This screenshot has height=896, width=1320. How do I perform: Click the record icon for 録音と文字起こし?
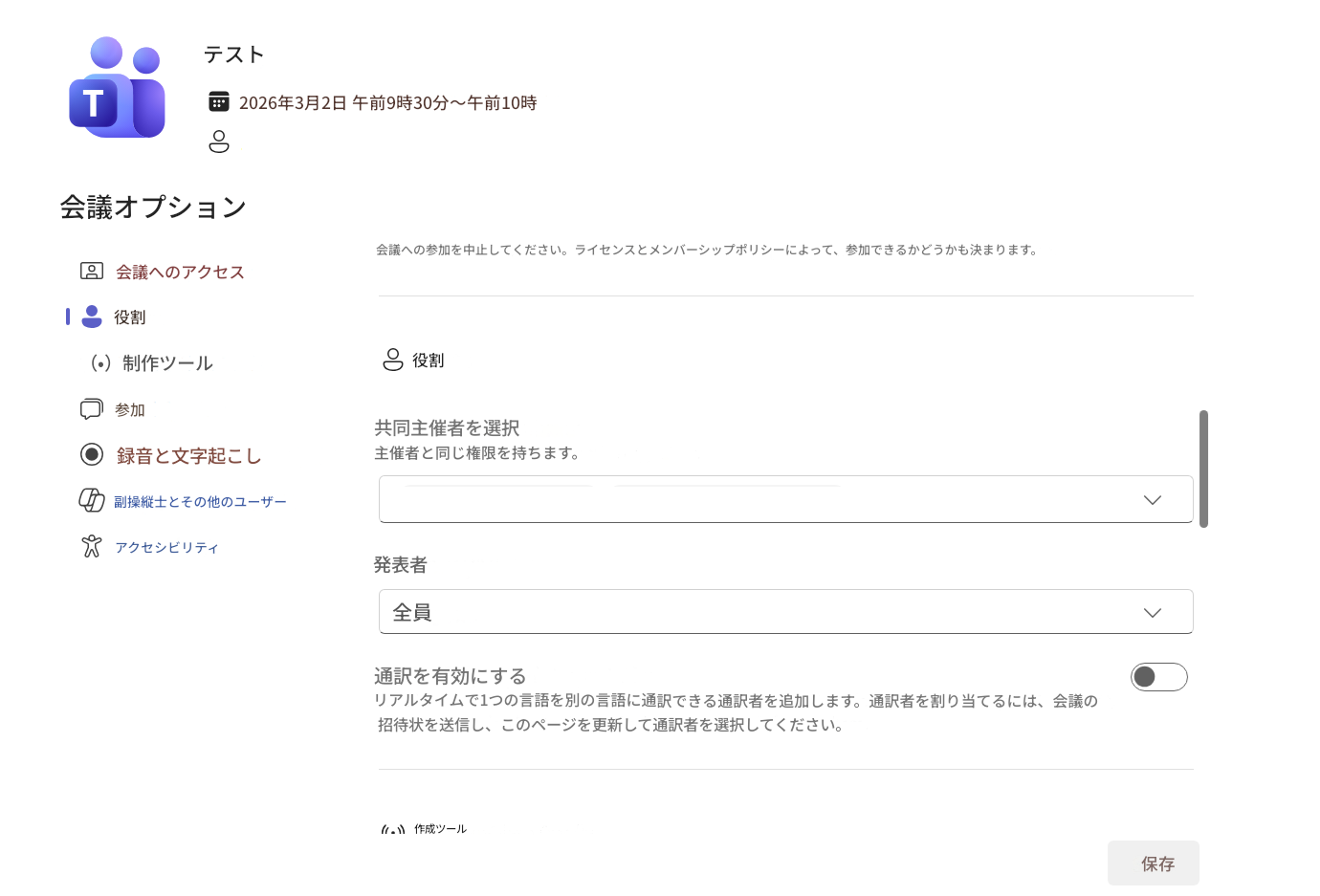click(92, 454)
